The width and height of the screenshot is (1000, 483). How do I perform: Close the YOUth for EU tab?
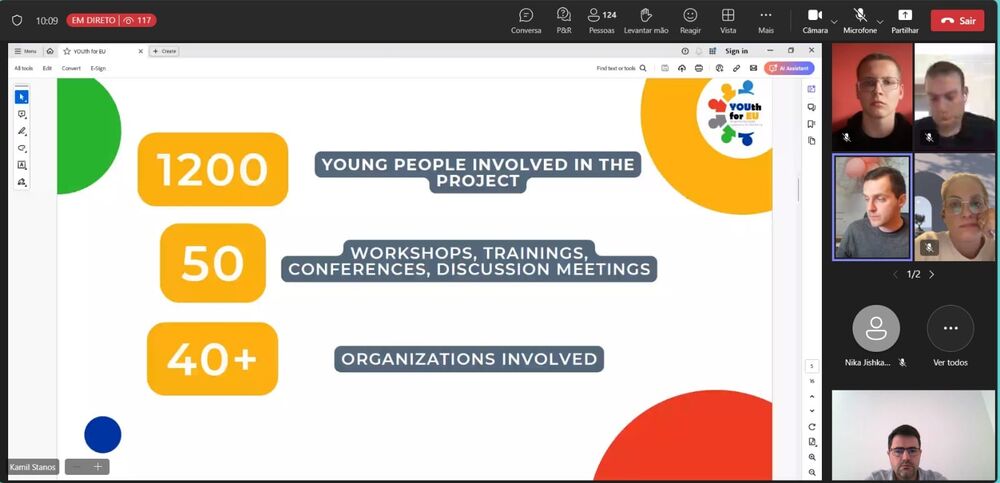click(141, 51)
